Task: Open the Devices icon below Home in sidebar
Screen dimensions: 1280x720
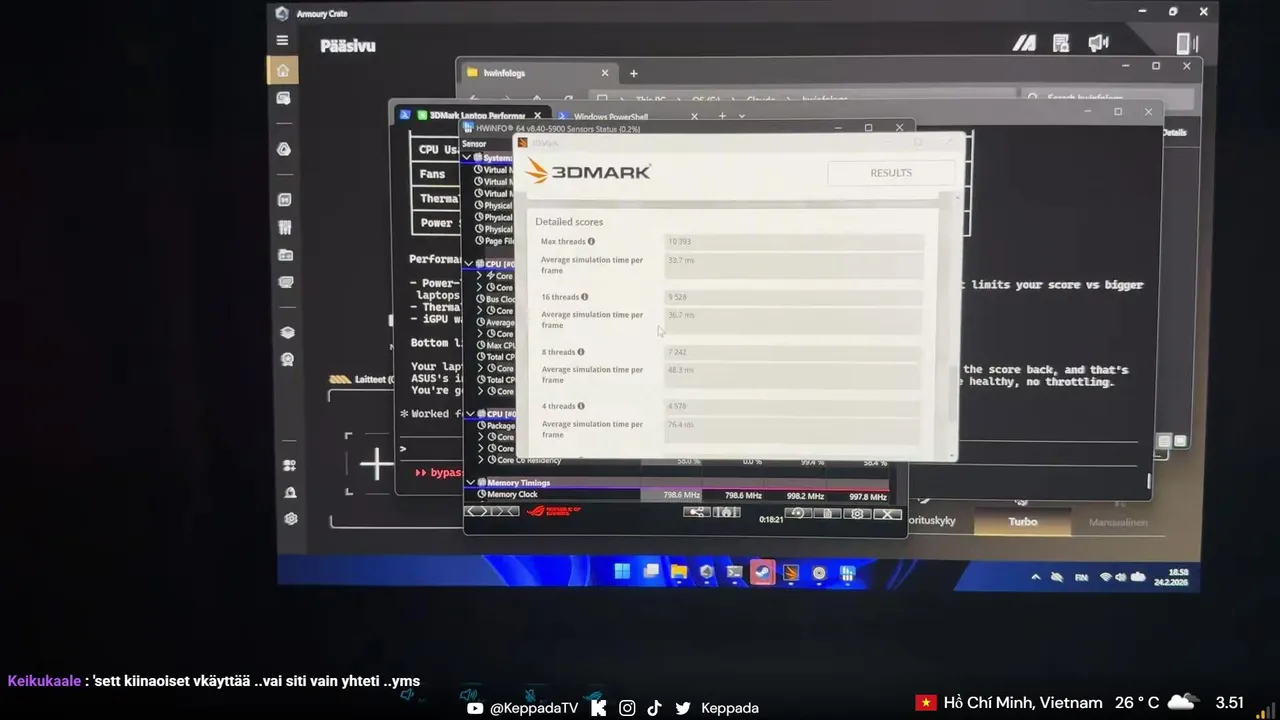Action: click(x=284, y=98)
